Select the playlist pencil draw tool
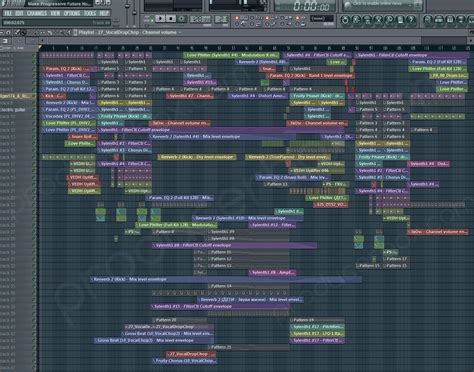This screenshot has height=372, width=474. coord(17,33)
